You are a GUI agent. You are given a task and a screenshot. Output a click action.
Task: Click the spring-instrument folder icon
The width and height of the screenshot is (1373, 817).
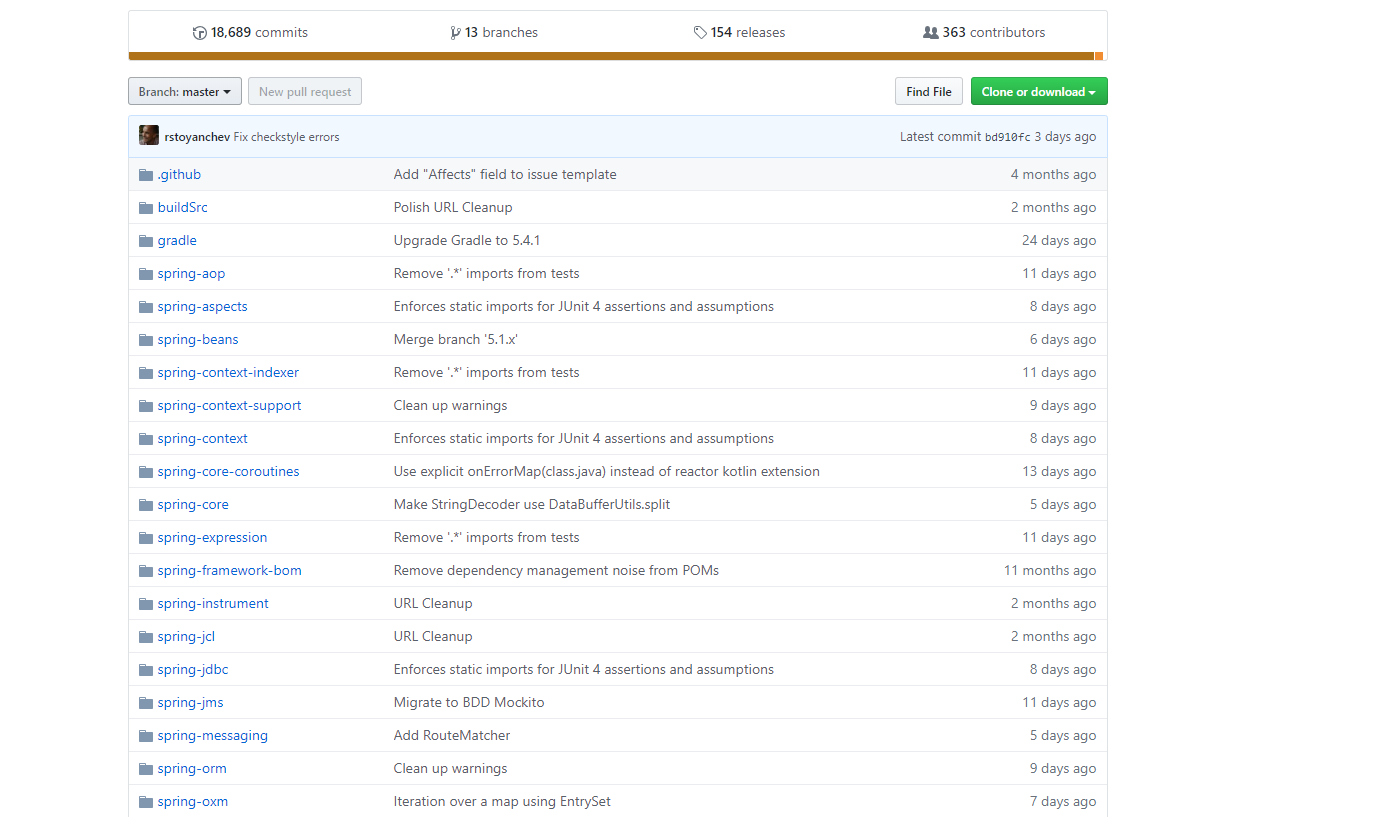click(146, 604)
